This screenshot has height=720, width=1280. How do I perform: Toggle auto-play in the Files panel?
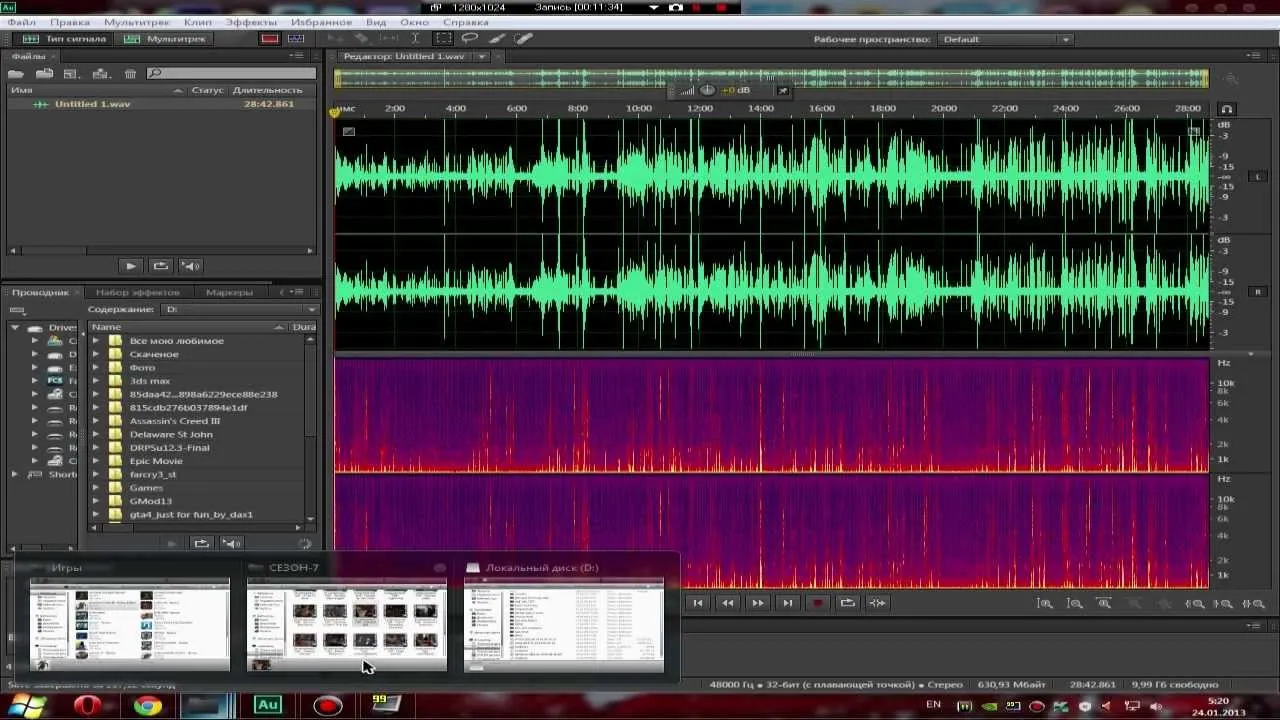[x=190, y=266]
